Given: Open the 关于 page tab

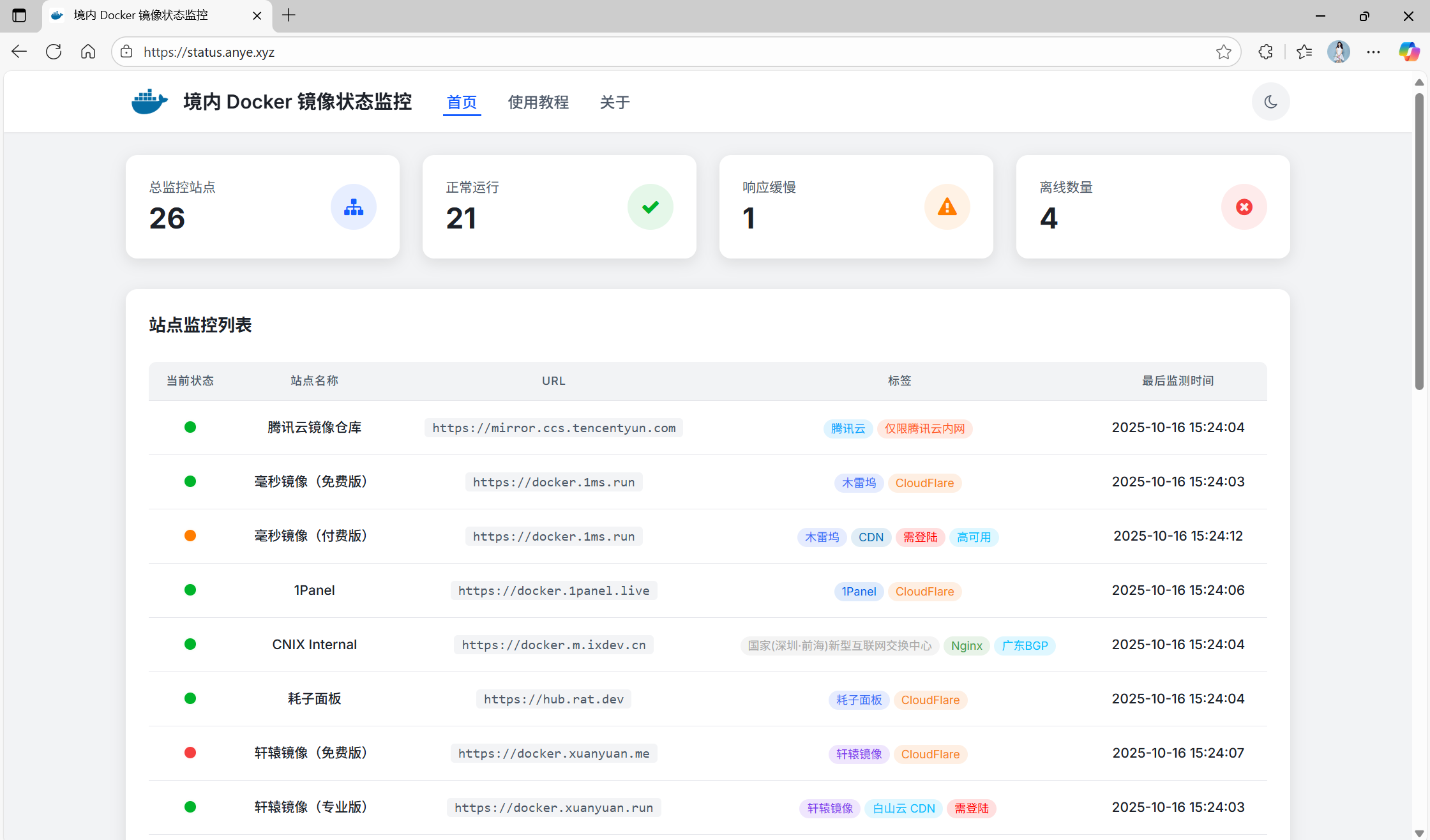Looking at the screenshot, I should [615, 102].
